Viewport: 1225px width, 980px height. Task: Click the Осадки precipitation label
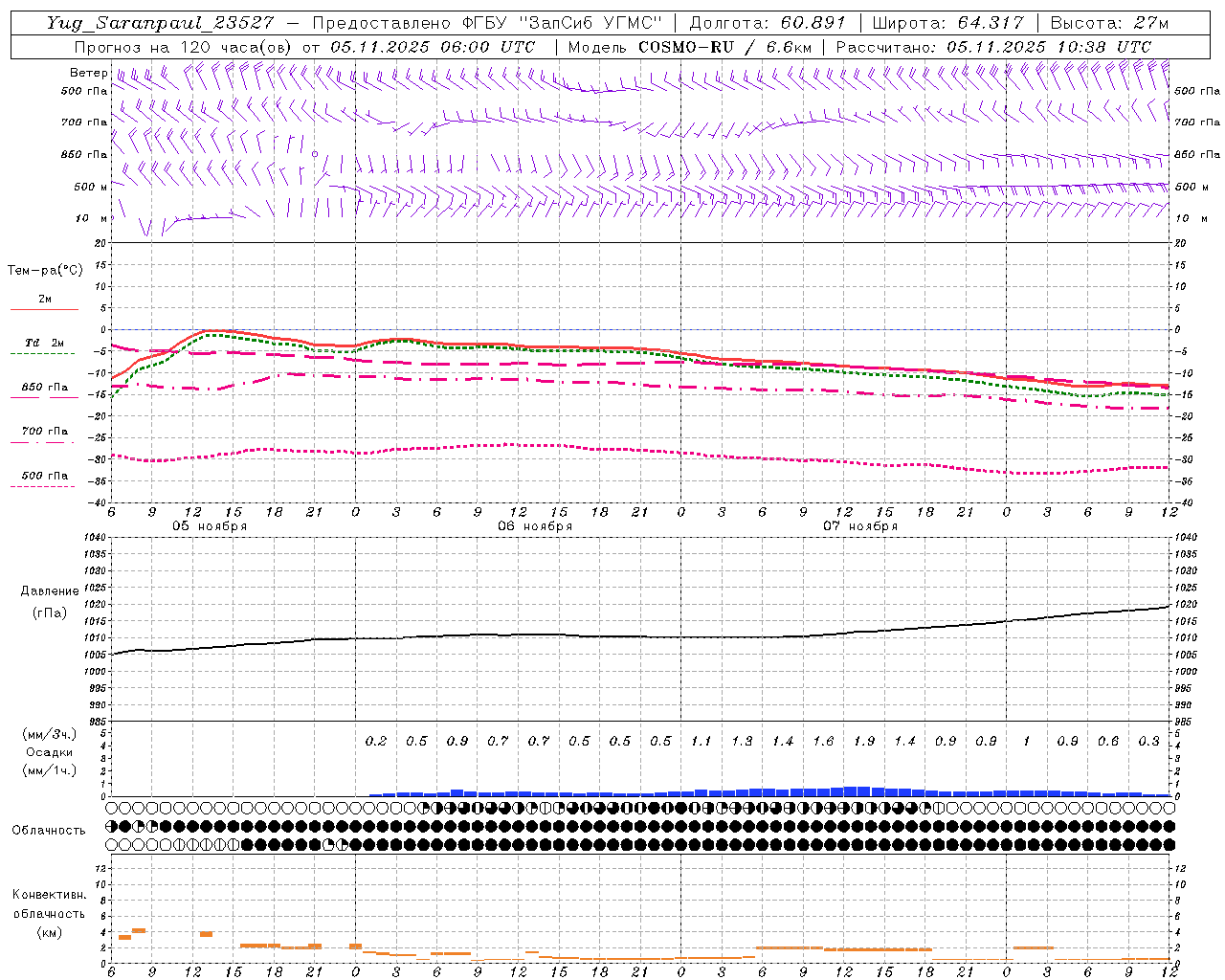(x=50, y=752)
